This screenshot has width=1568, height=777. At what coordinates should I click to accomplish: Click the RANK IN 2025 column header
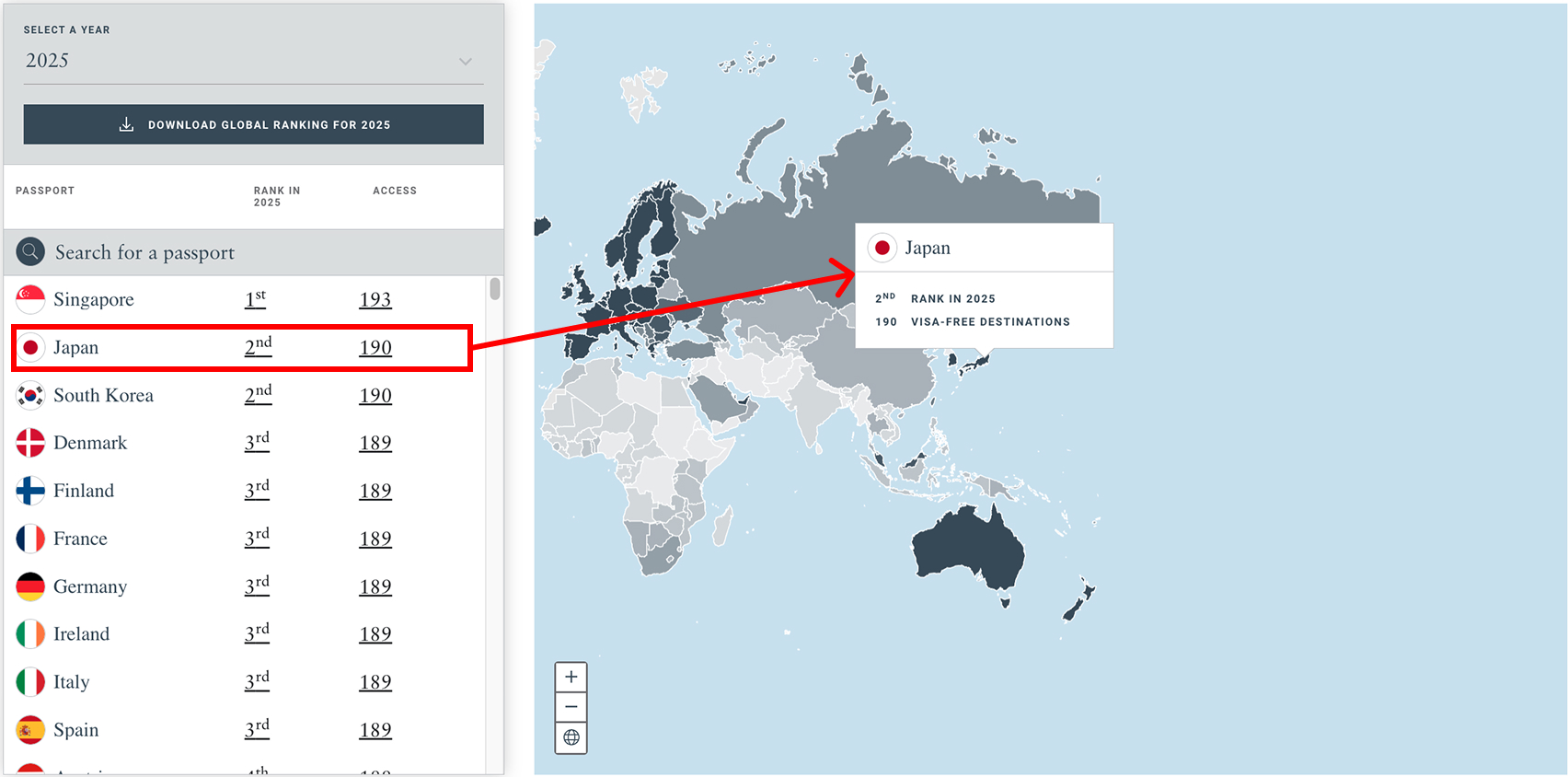[x=277, y=196]
